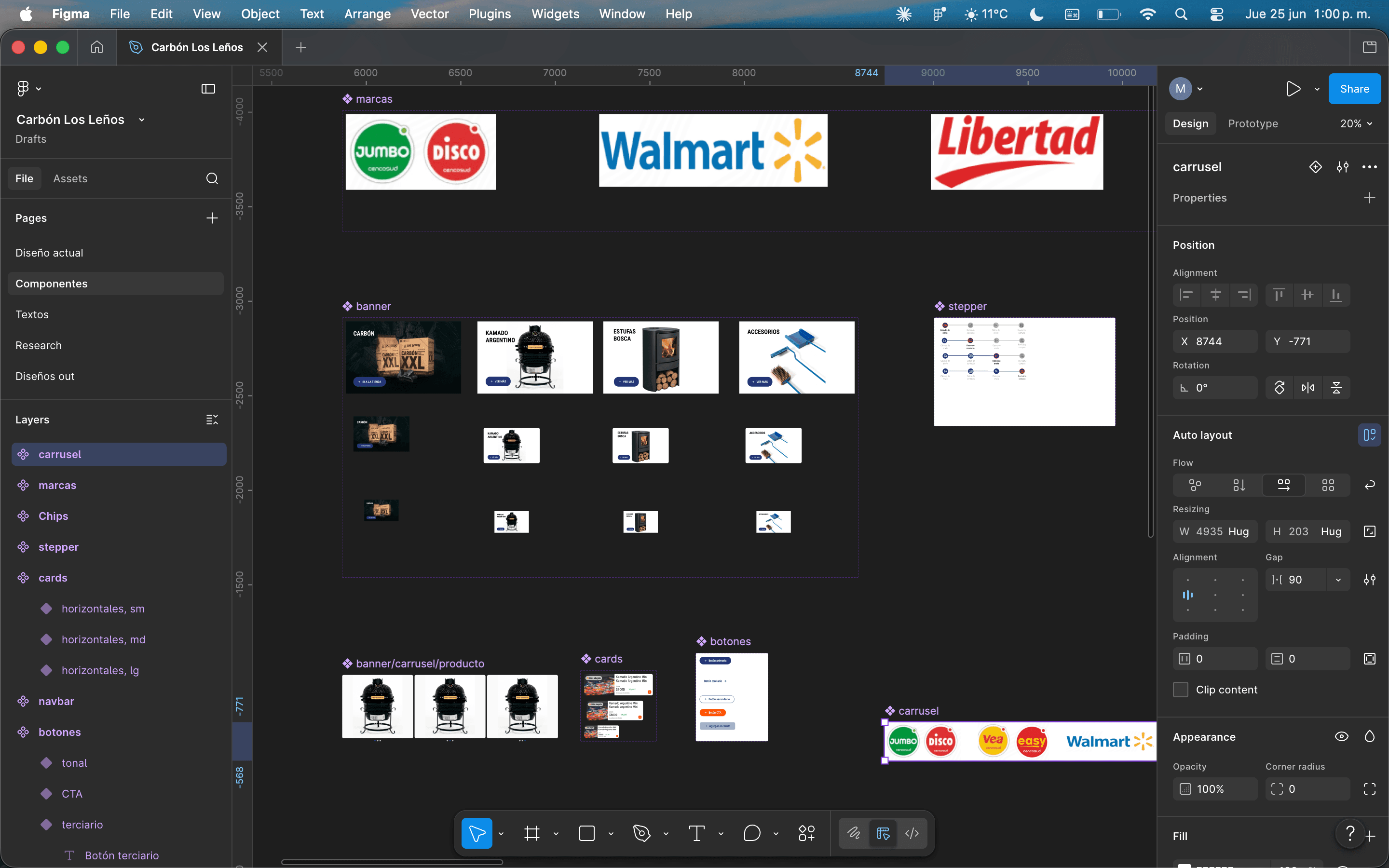Open the Actions and resources tool
This screenshot has height=868, width=1389.
click(806, 833)
